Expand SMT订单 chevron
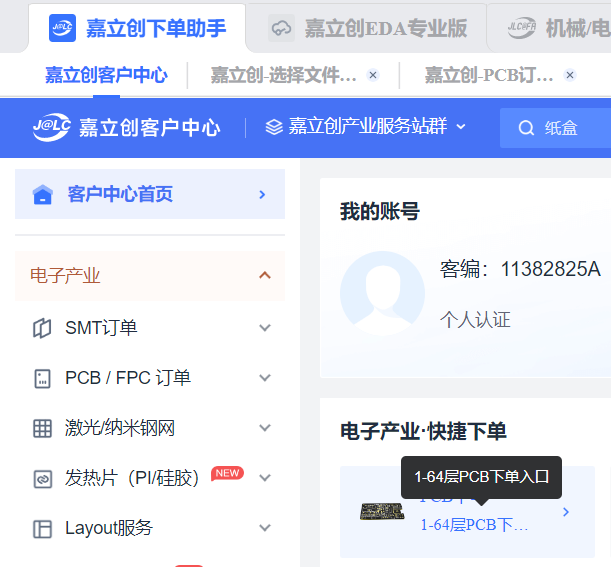The height and width of the screenshot is (567, 611). (x=265, y=328)
